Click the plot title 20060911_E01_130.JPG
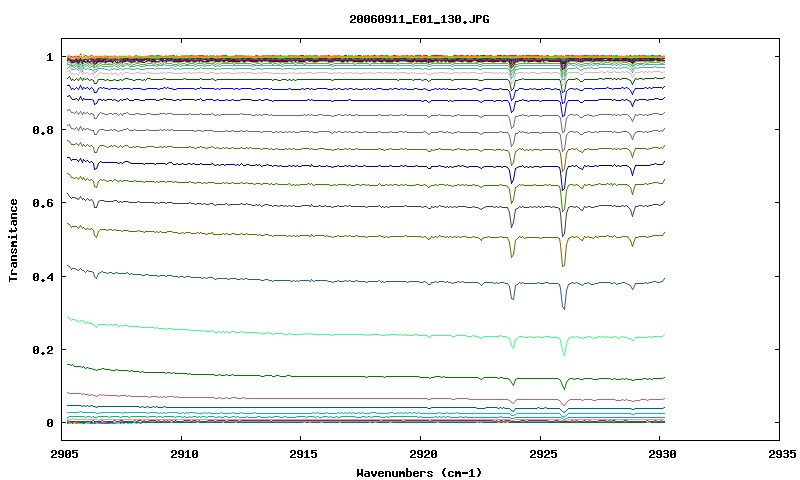The width and height of the screenshot is (800, 480). [x=419, y=19]
